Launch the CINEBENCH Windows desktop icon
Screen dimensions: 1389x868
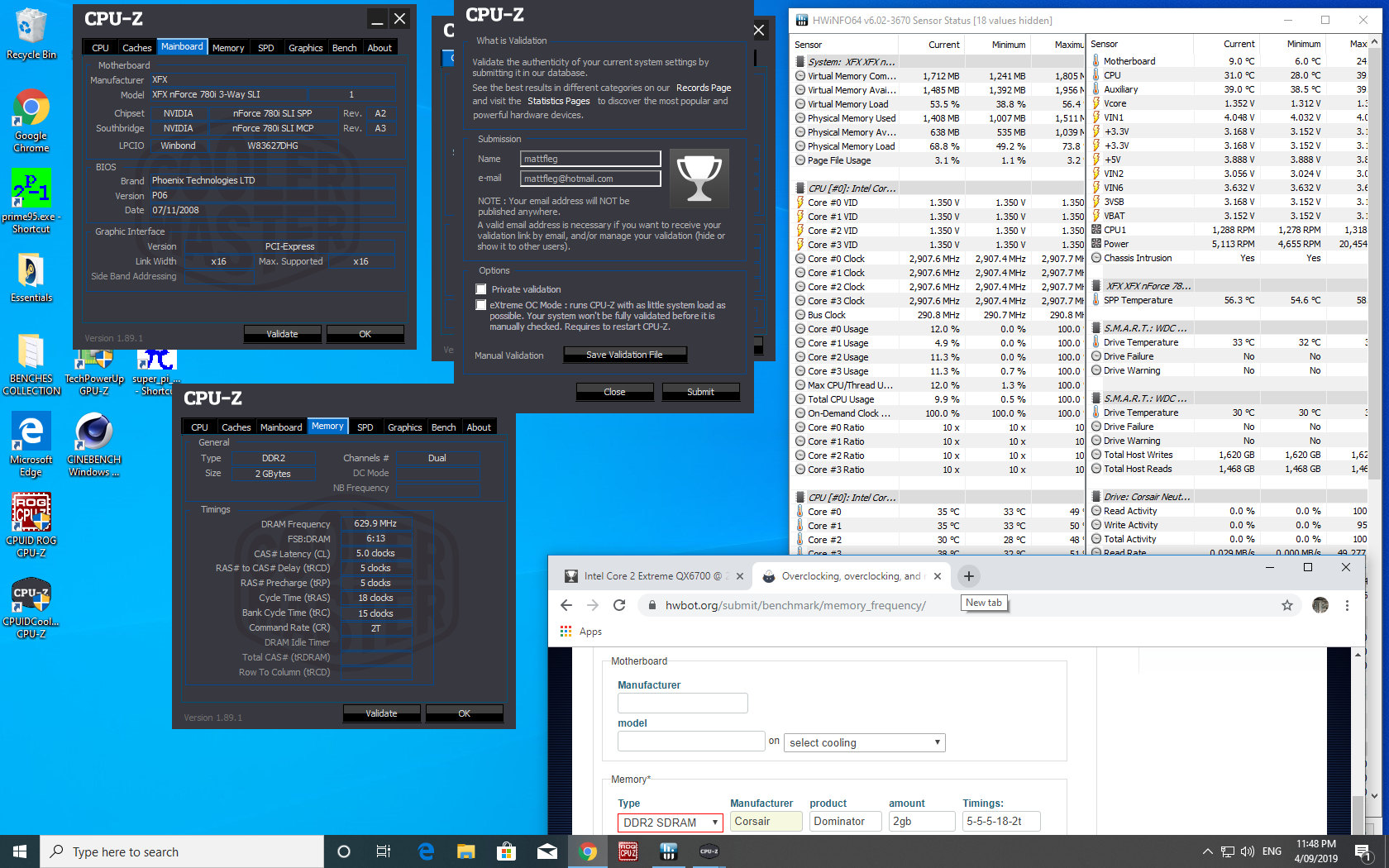(94, 445)
